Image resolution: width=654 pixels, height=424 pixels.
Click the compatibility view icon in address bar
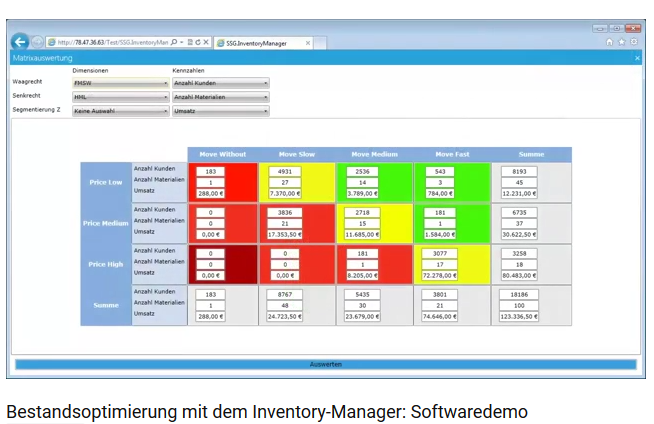point(190,43)
